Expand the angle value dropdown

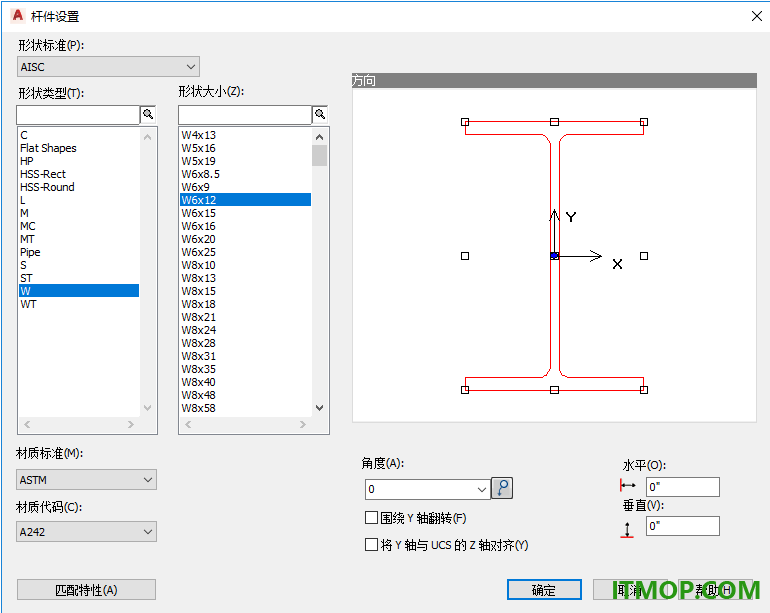point(482,489)
